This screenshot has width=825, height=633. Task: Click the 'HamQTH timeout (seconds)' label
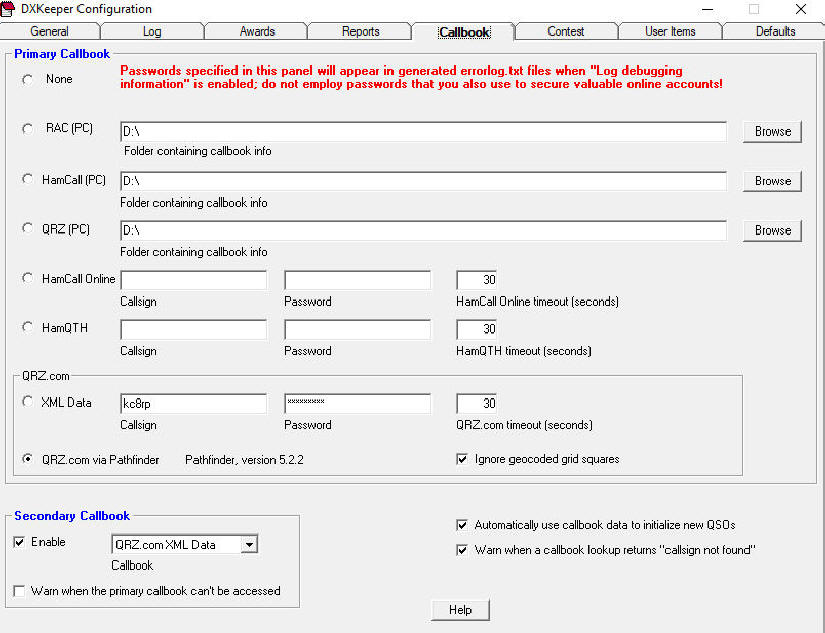point(524,351)
